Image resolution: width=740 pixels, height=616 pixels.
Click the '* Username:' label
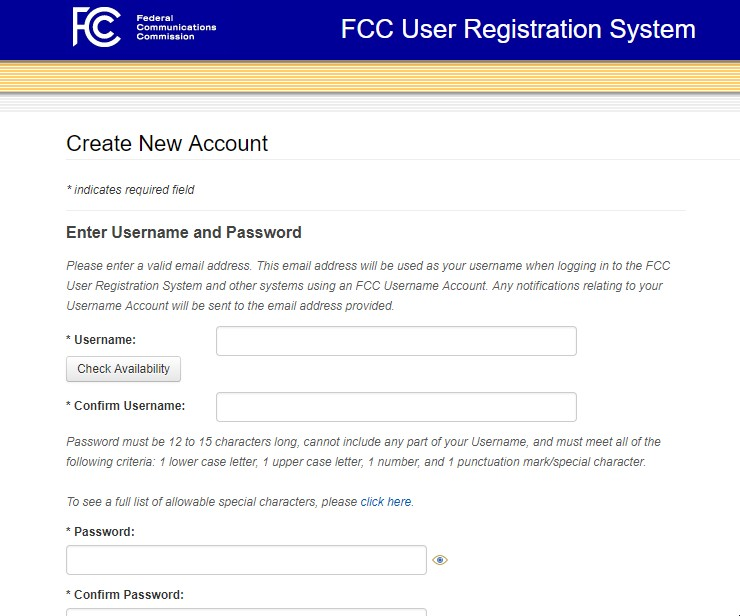click(x=101, y=340)
